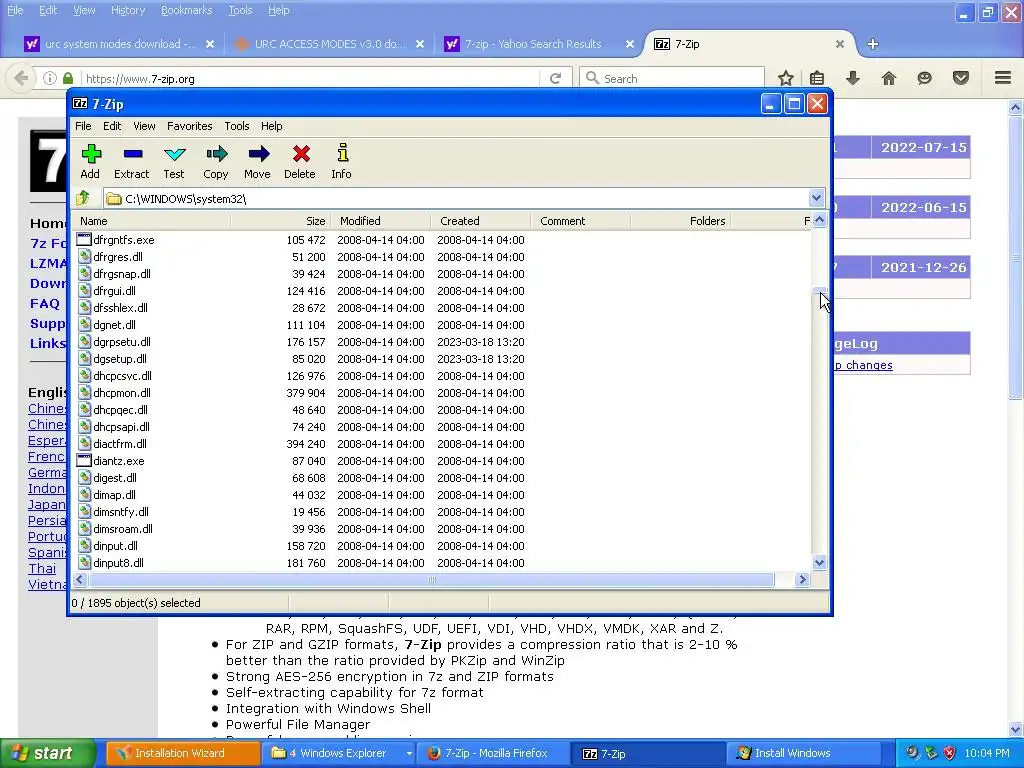Click the Windows start button
Screen dimensions: 1024x768
tap(47, 753)
